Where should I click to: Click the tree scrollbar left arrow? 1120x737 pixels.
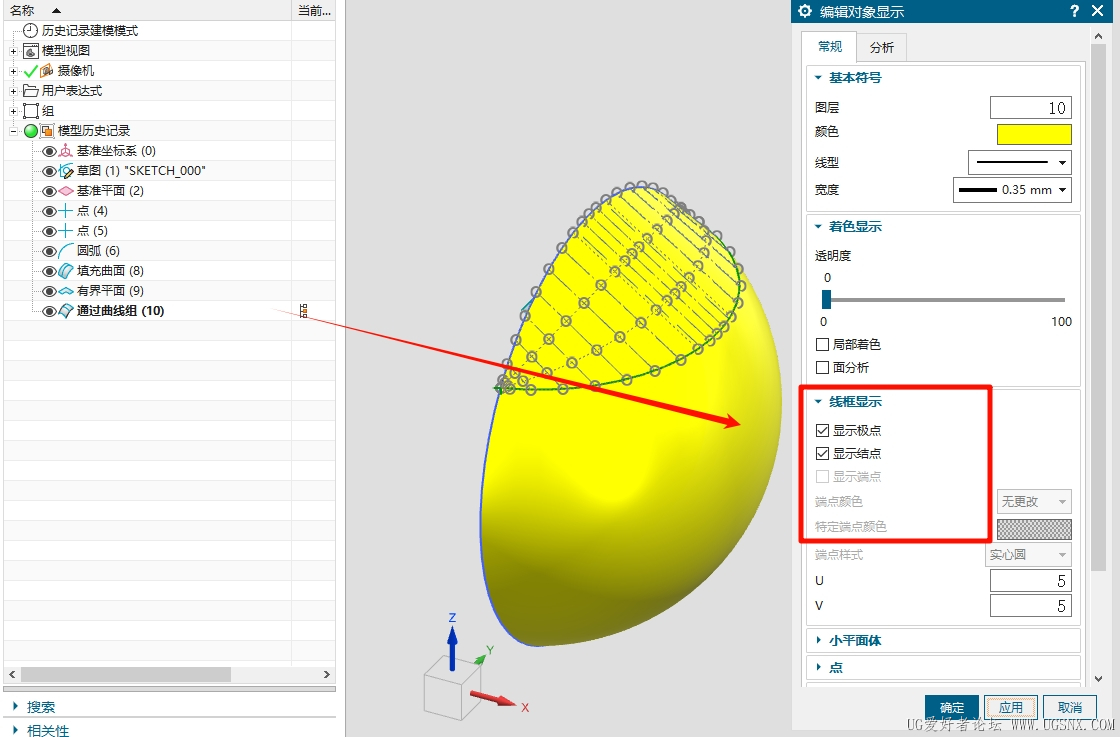(x=11, y=674)
